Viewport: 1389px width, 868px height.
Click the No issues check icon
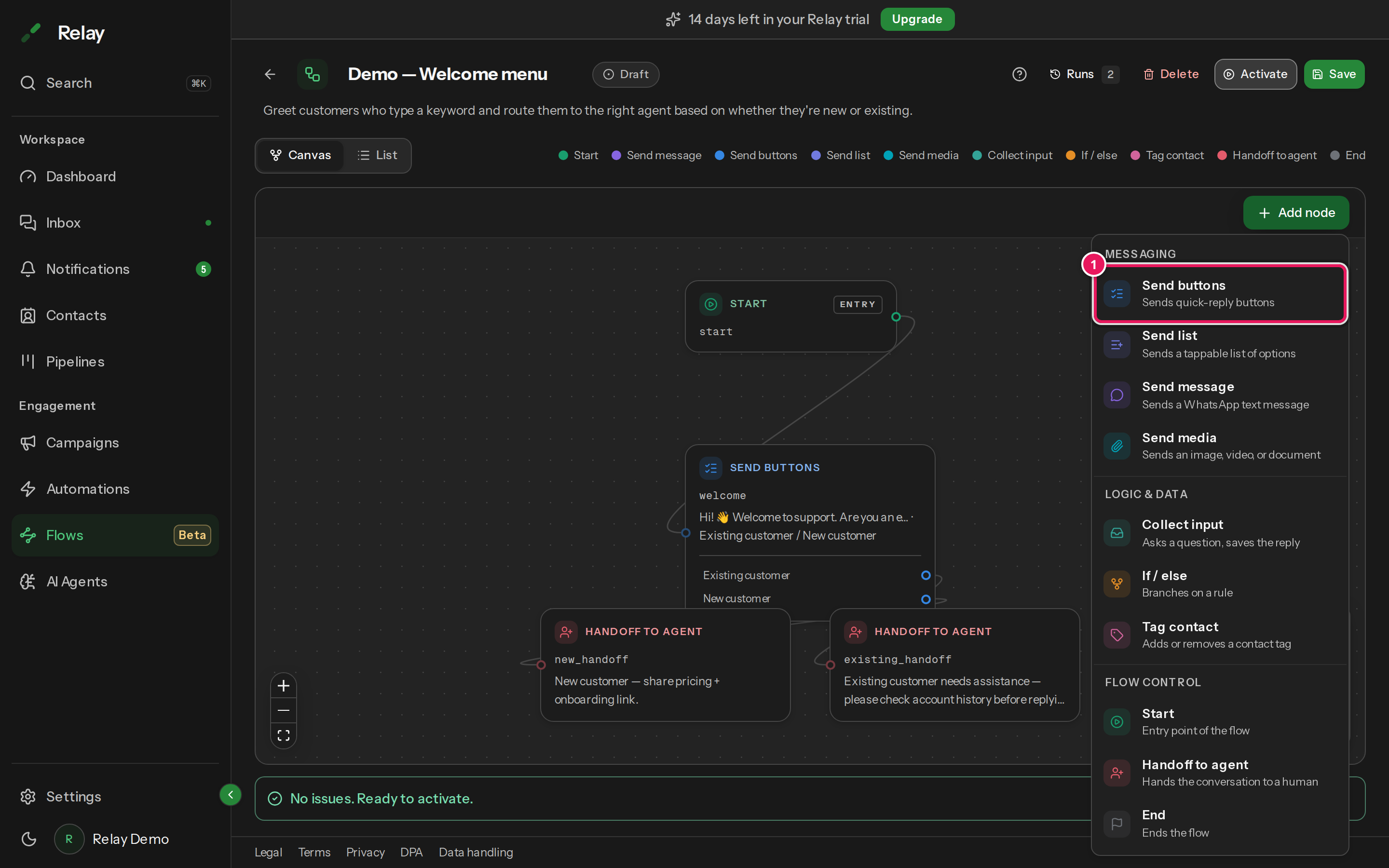[275, 799]
